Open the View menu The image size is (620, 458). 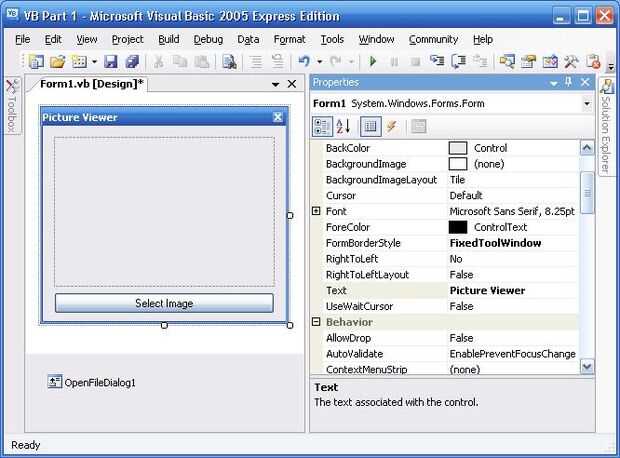tap(87, 40)
